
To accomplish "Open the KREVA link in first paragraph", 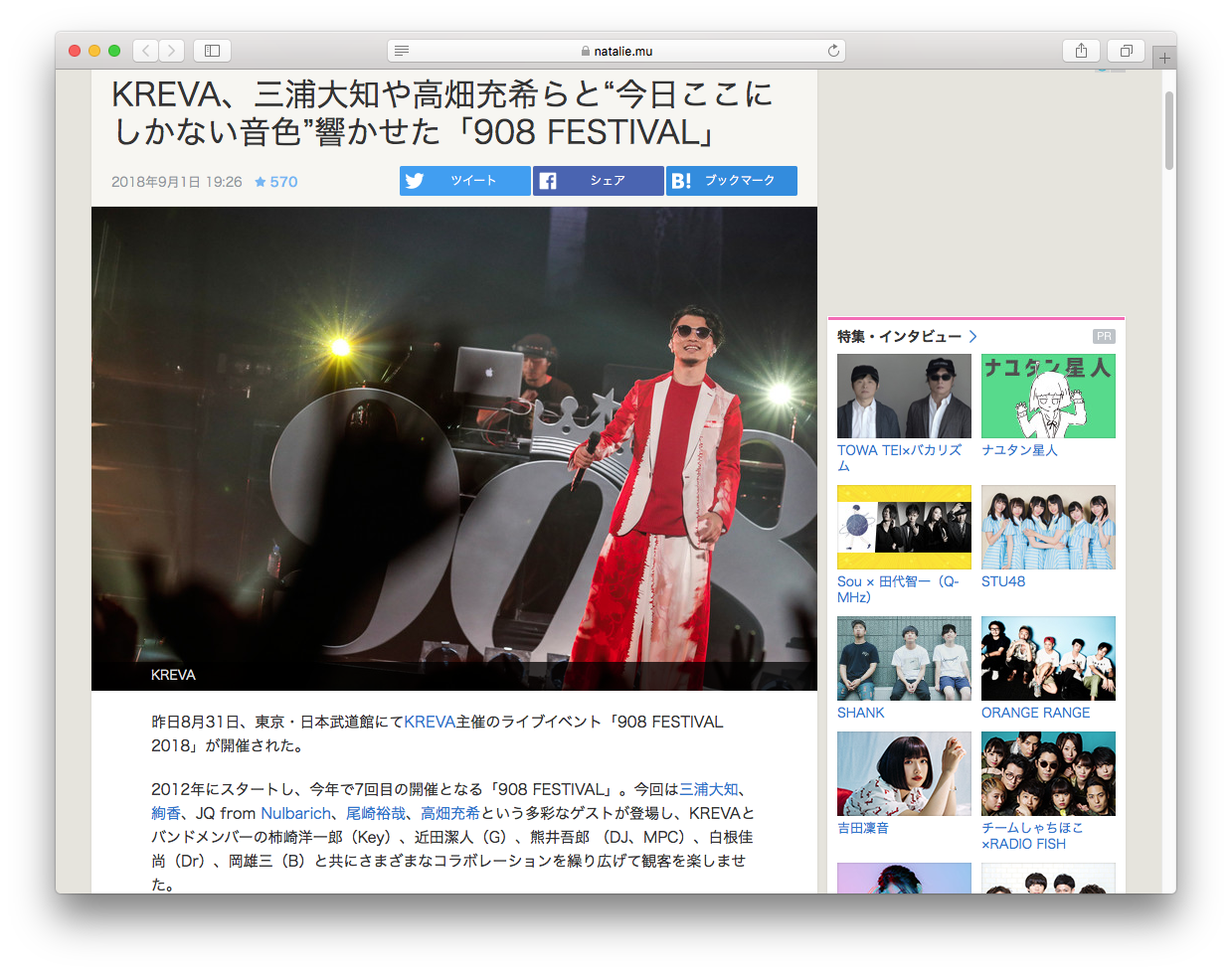I will tap(430, 722).
